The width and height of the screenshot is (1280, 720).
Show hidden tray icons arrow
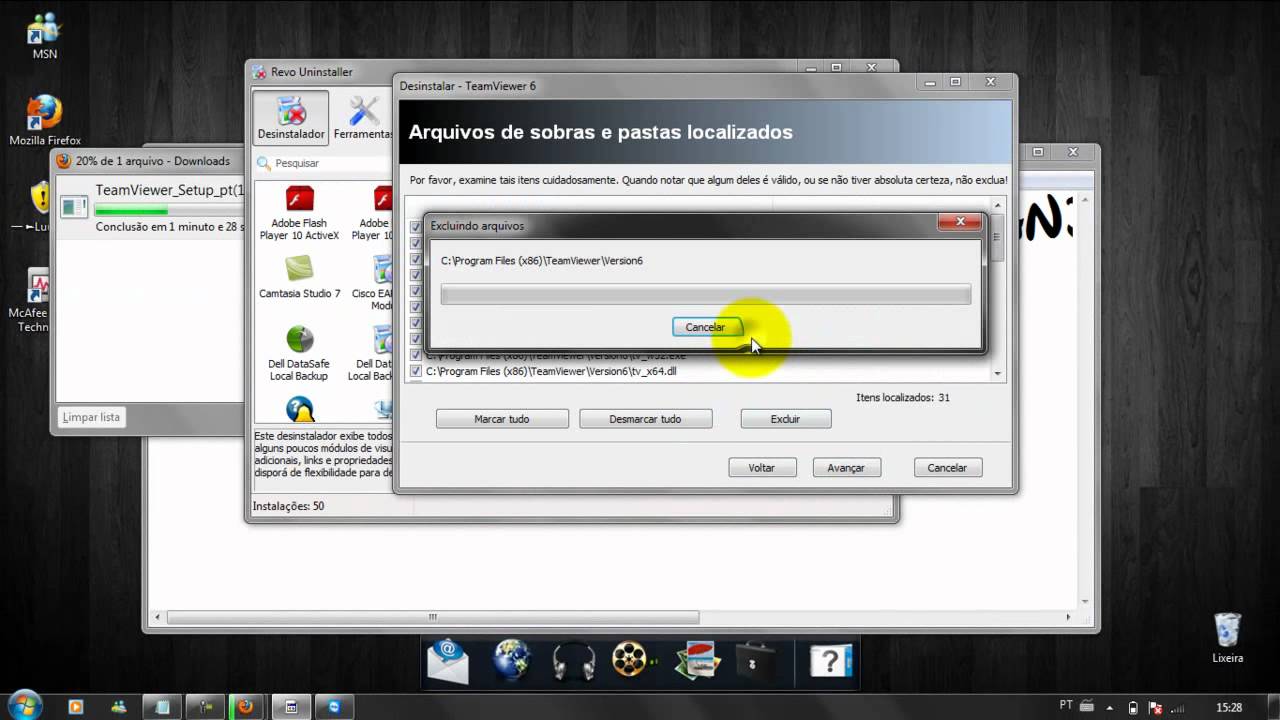pyautogui.click(x=1112, y=707)
